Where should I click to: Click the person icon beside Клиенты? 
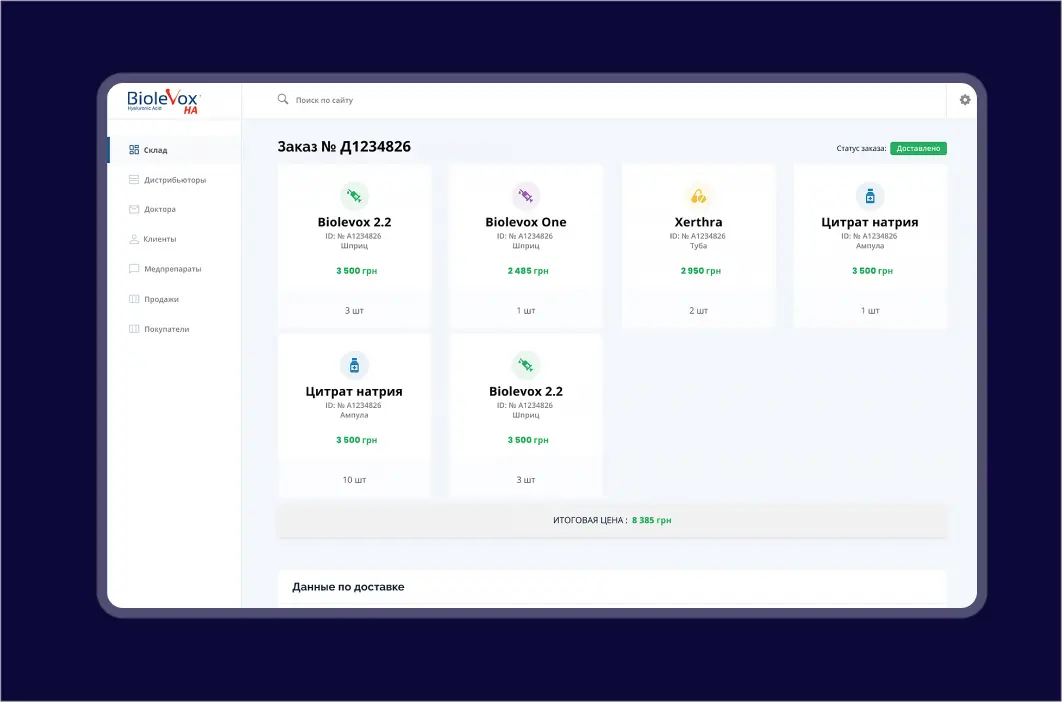point(134,239)
